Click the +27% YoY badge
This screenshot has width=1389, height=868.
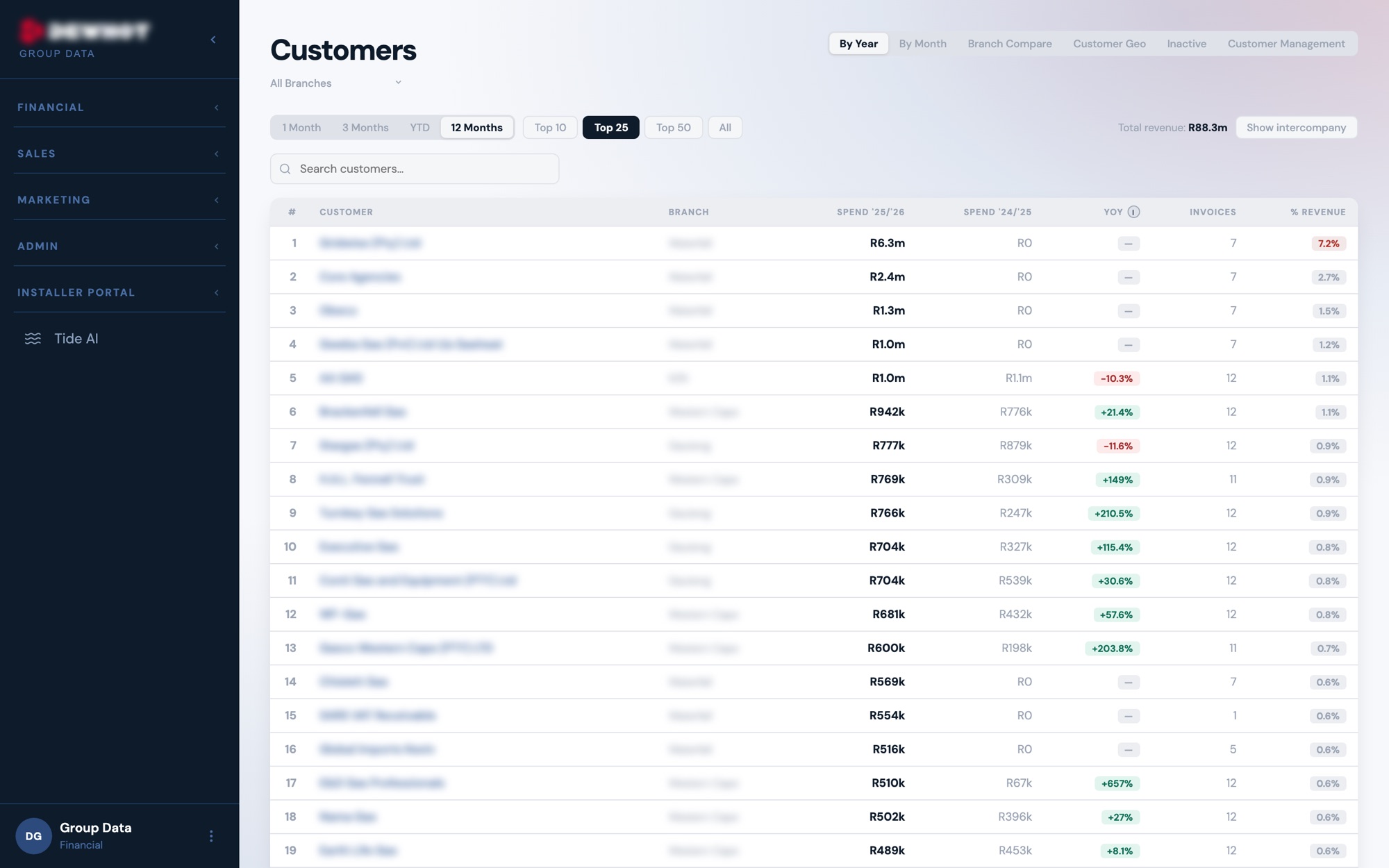1120,817
